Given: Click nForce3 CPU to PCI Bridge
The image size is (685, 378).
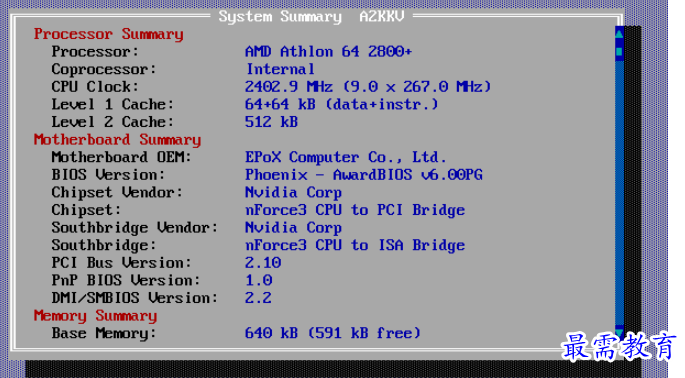Looking at the screenshot, I should coord(355,210).
